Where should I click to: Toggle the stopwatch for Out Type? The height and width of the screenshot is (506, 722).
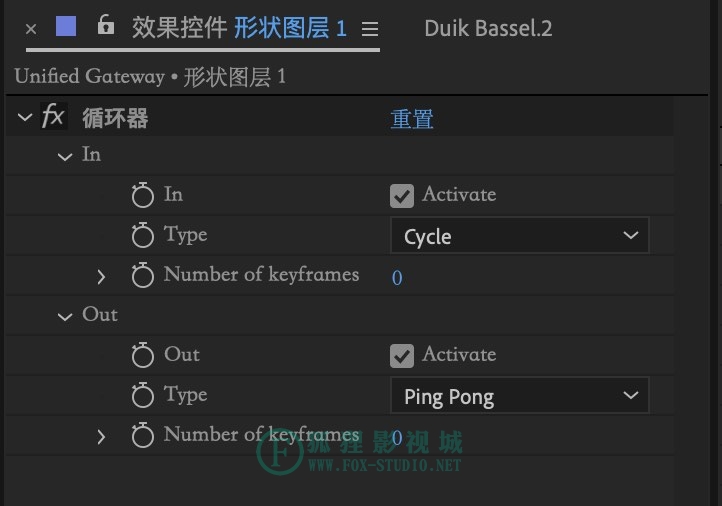pos(142,395)
